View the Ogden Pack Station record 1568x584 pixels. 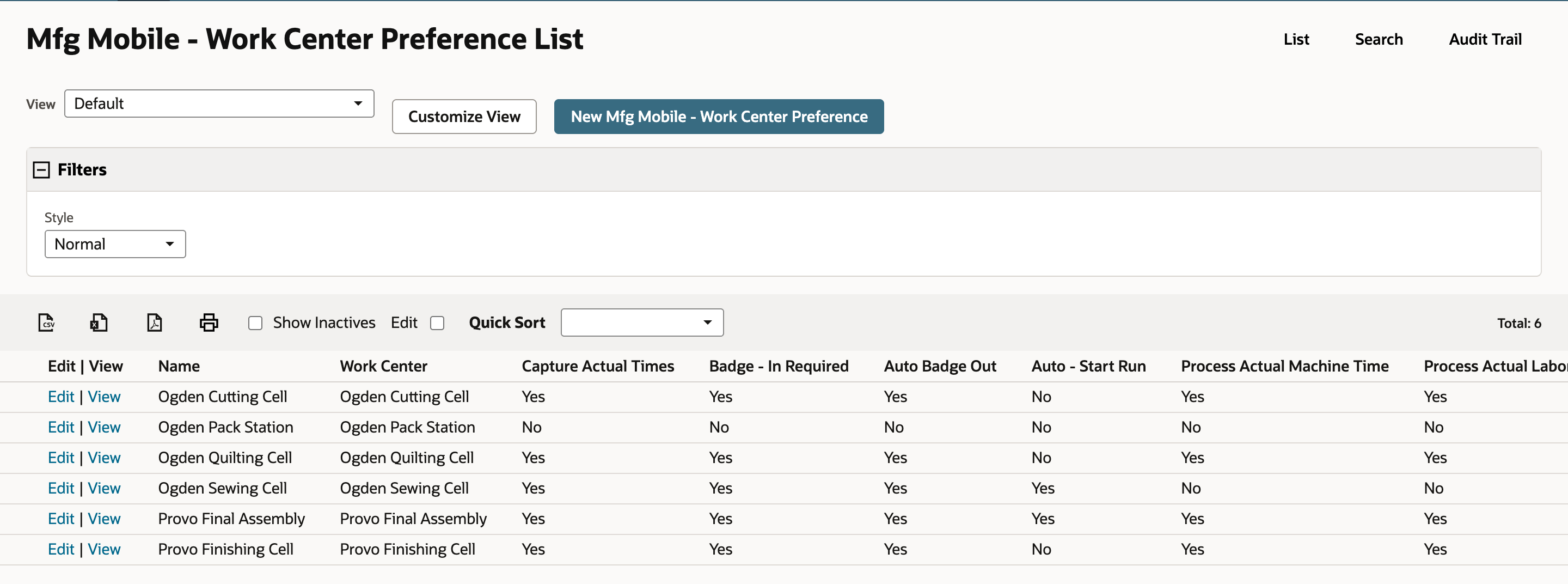coord(104,427)
